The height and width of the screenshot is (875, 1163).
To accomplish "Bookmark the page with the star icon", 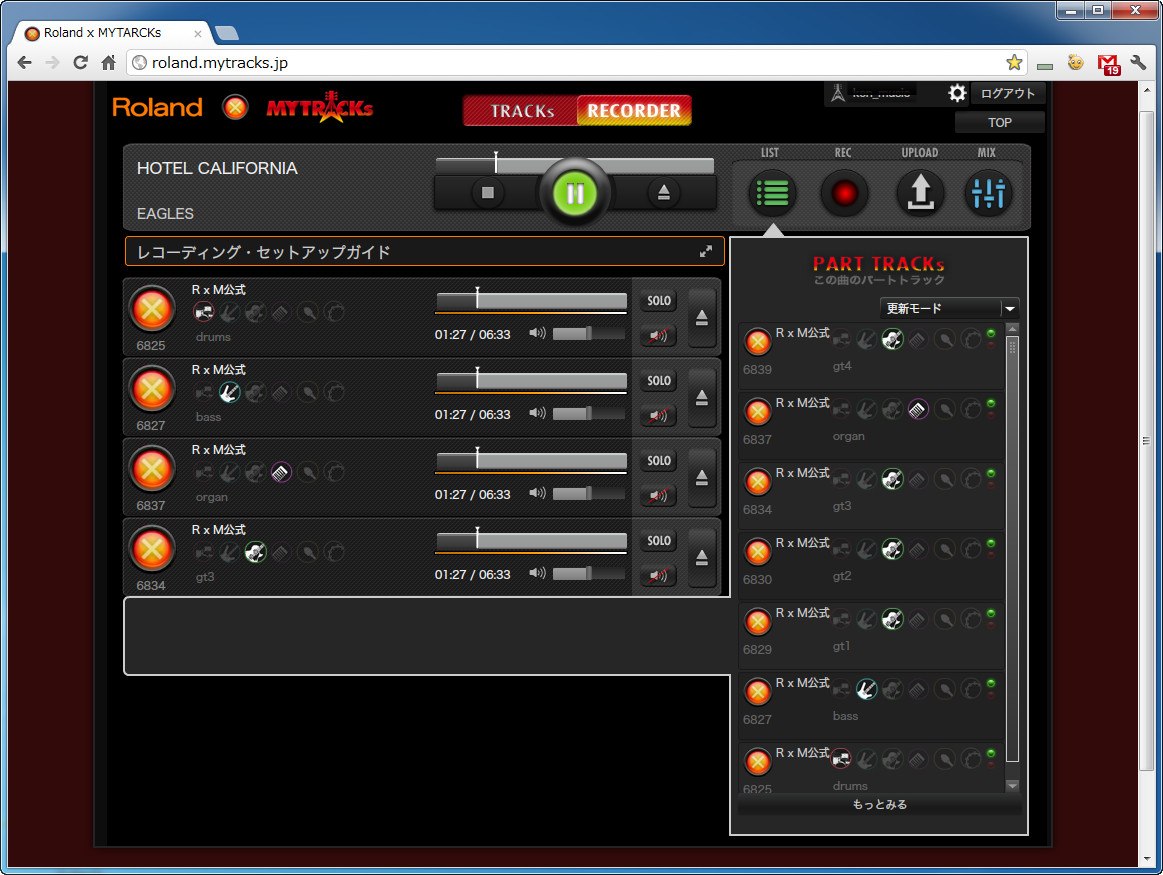I will pos(1014,62).
